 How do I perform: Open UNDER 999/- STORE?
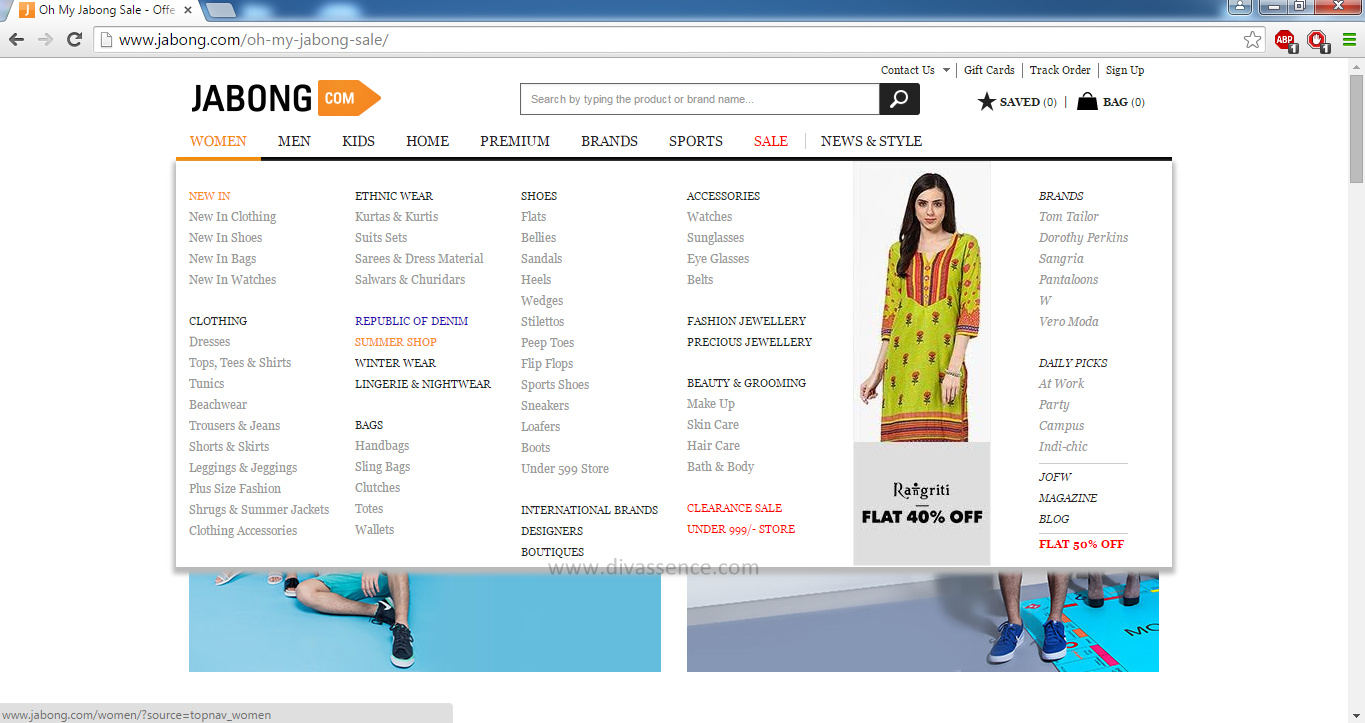click(740, 529)
